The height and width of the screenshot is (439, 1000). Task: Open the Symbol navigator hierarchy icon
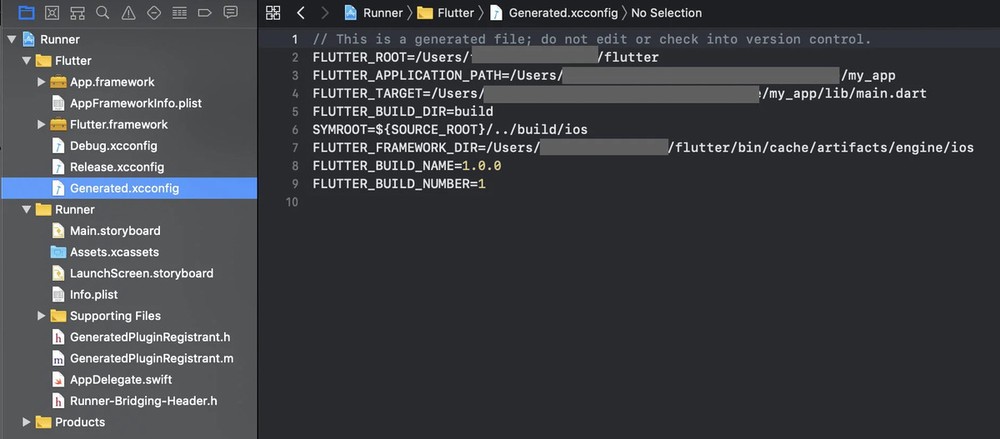tap(77, 13)
